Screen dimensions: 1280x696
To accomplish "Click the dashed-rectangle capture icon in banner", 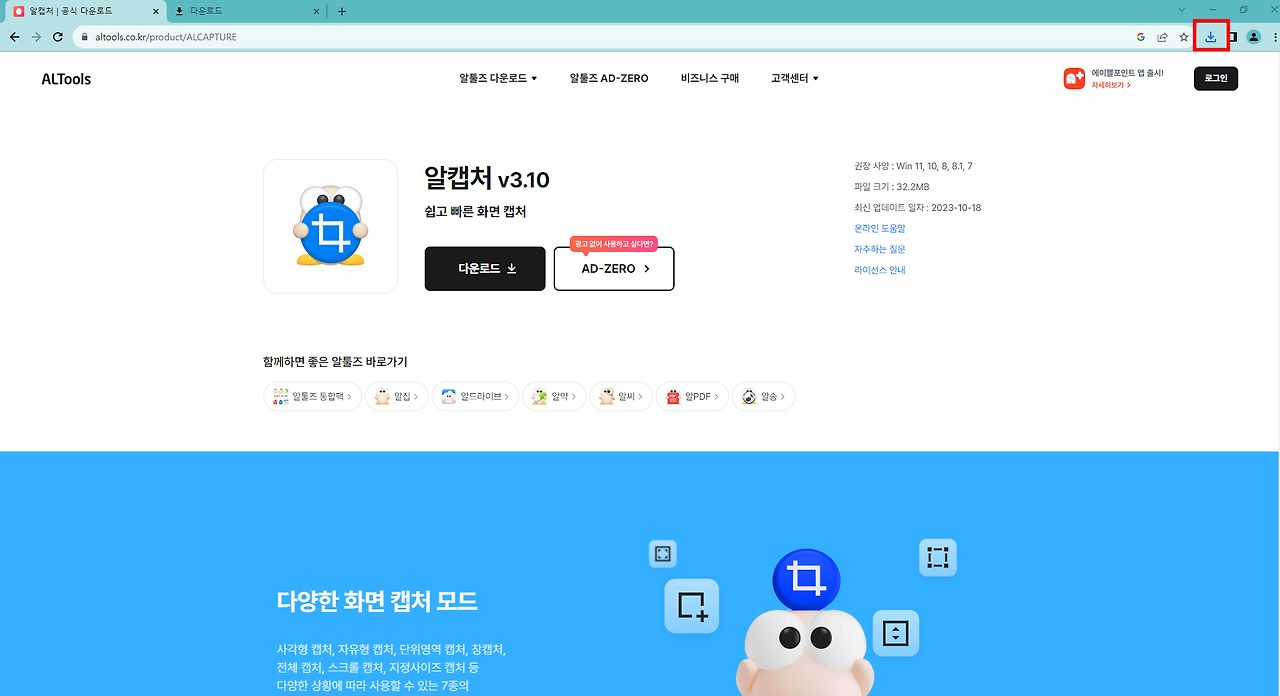I will [x=937, y=557].
